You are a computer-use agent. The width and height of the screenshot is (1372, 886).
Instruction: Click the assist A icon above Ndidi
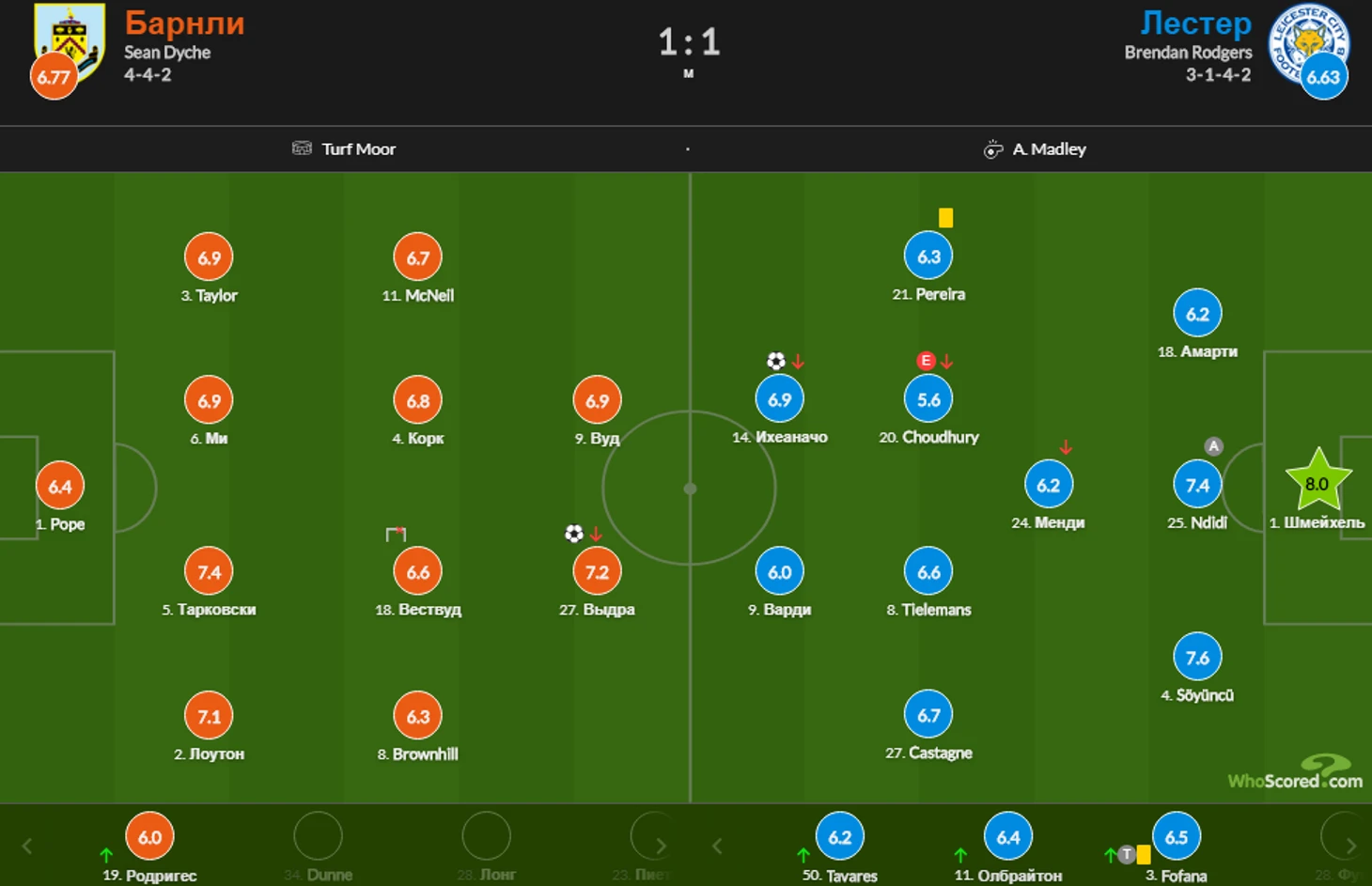(1214, 446)
